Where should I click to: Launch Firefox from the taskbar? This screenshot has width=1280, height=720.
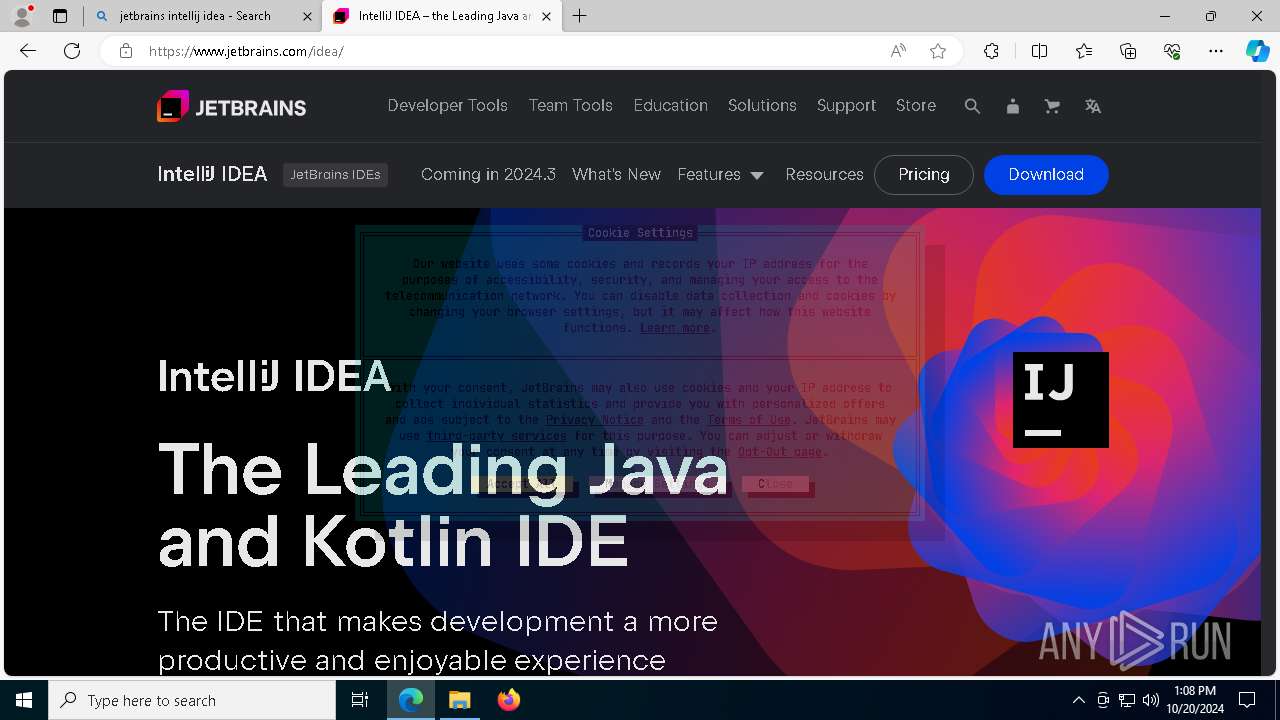(508, 700)
